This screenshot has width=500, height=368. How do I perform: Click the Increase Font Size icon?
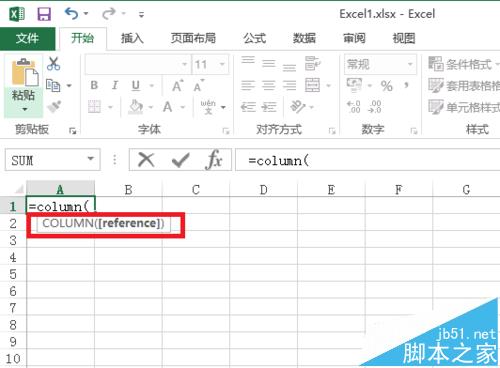(178, 86)
